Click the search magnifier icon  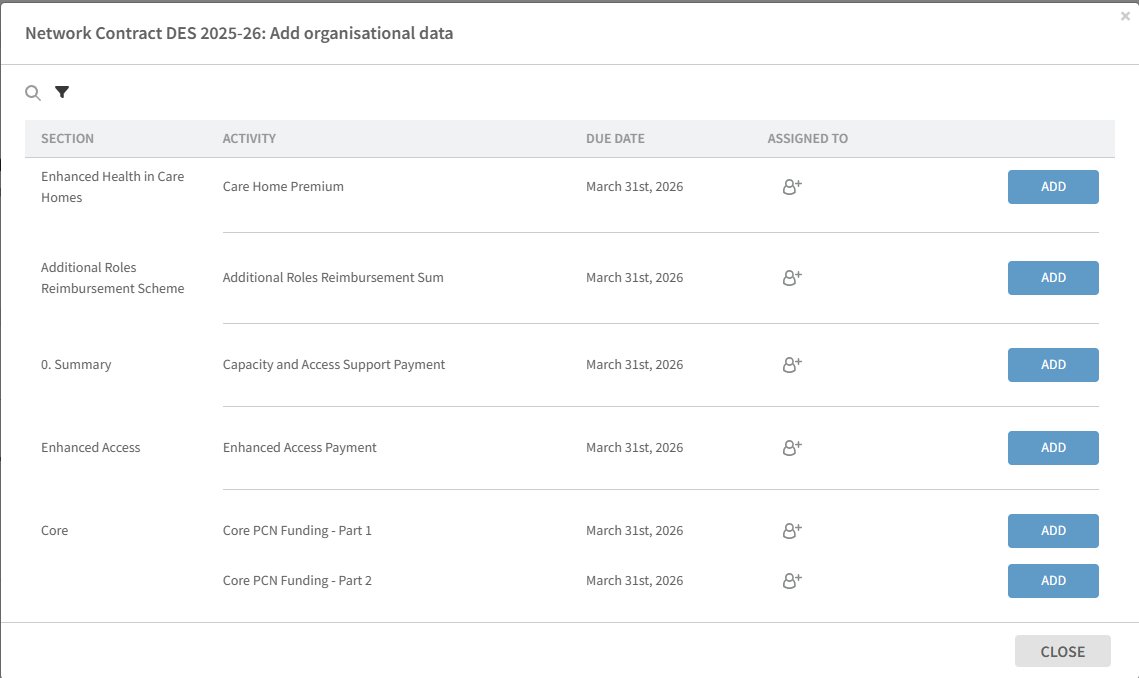pos(33,93)
